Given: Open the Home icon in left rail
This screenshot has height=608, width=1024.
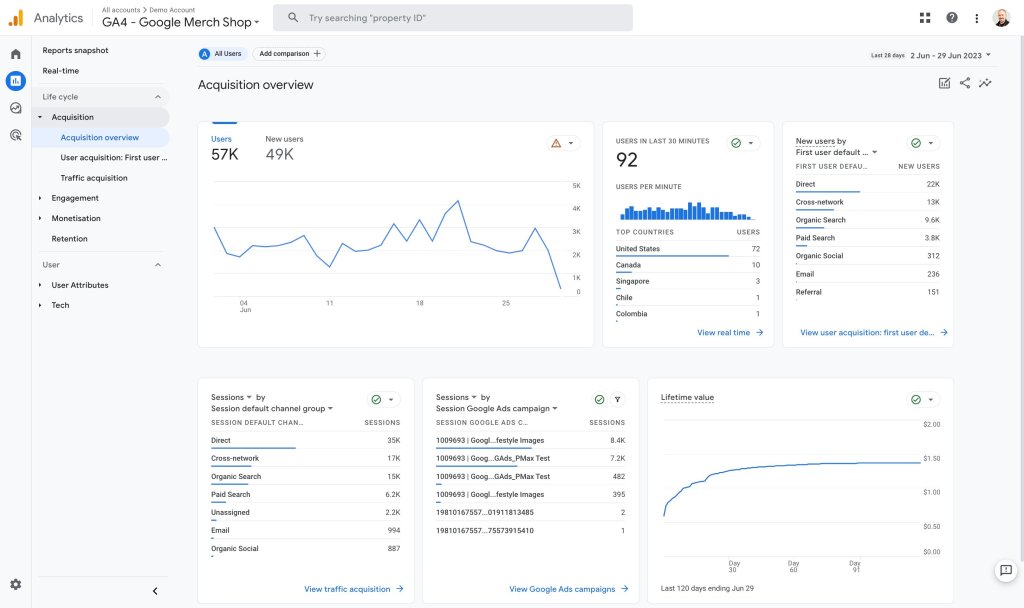Looking at the screenshot, I should [16, 54].
